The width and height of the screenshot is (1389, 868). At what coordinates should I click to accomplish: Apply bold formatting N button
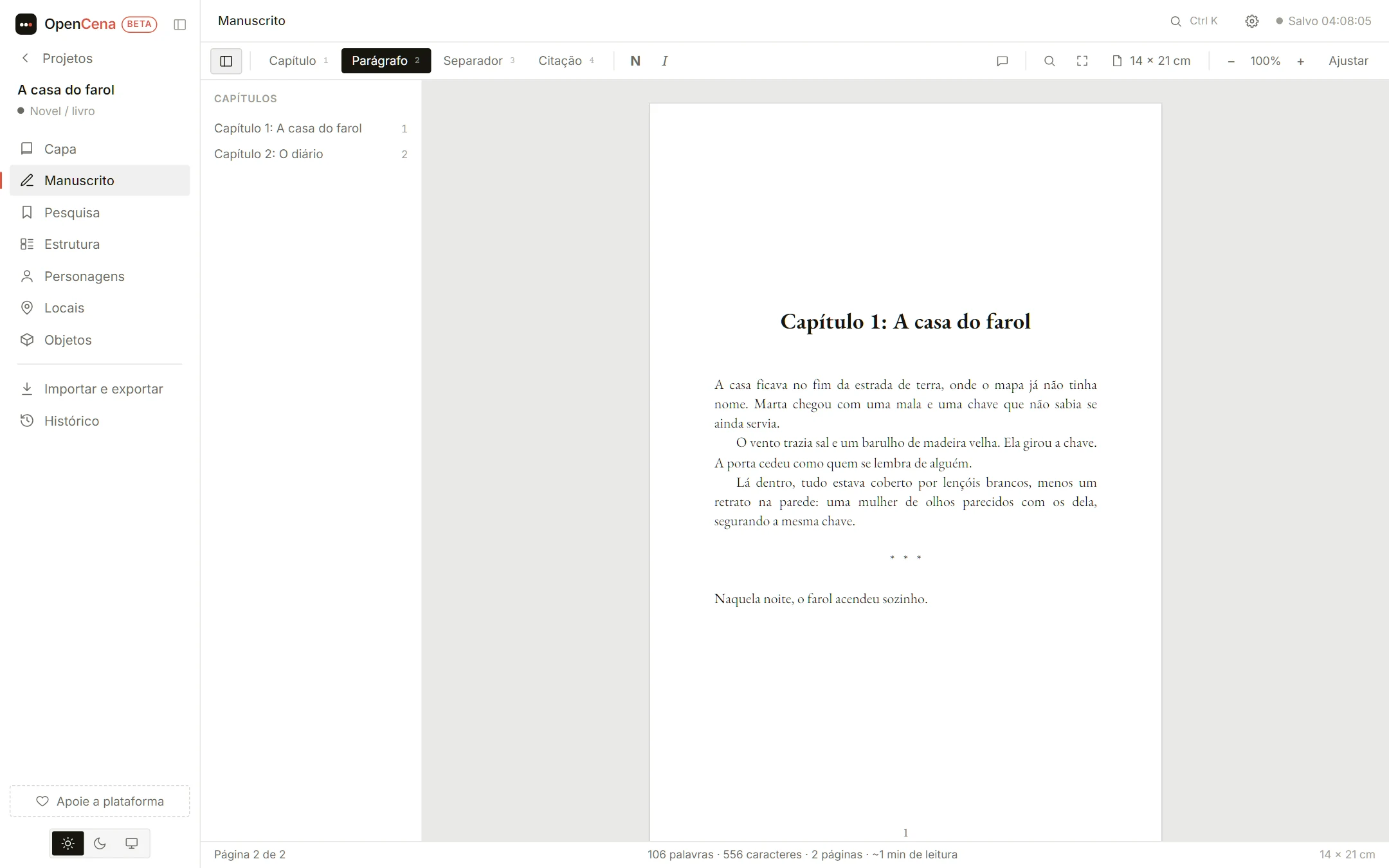tap(635, 61)
